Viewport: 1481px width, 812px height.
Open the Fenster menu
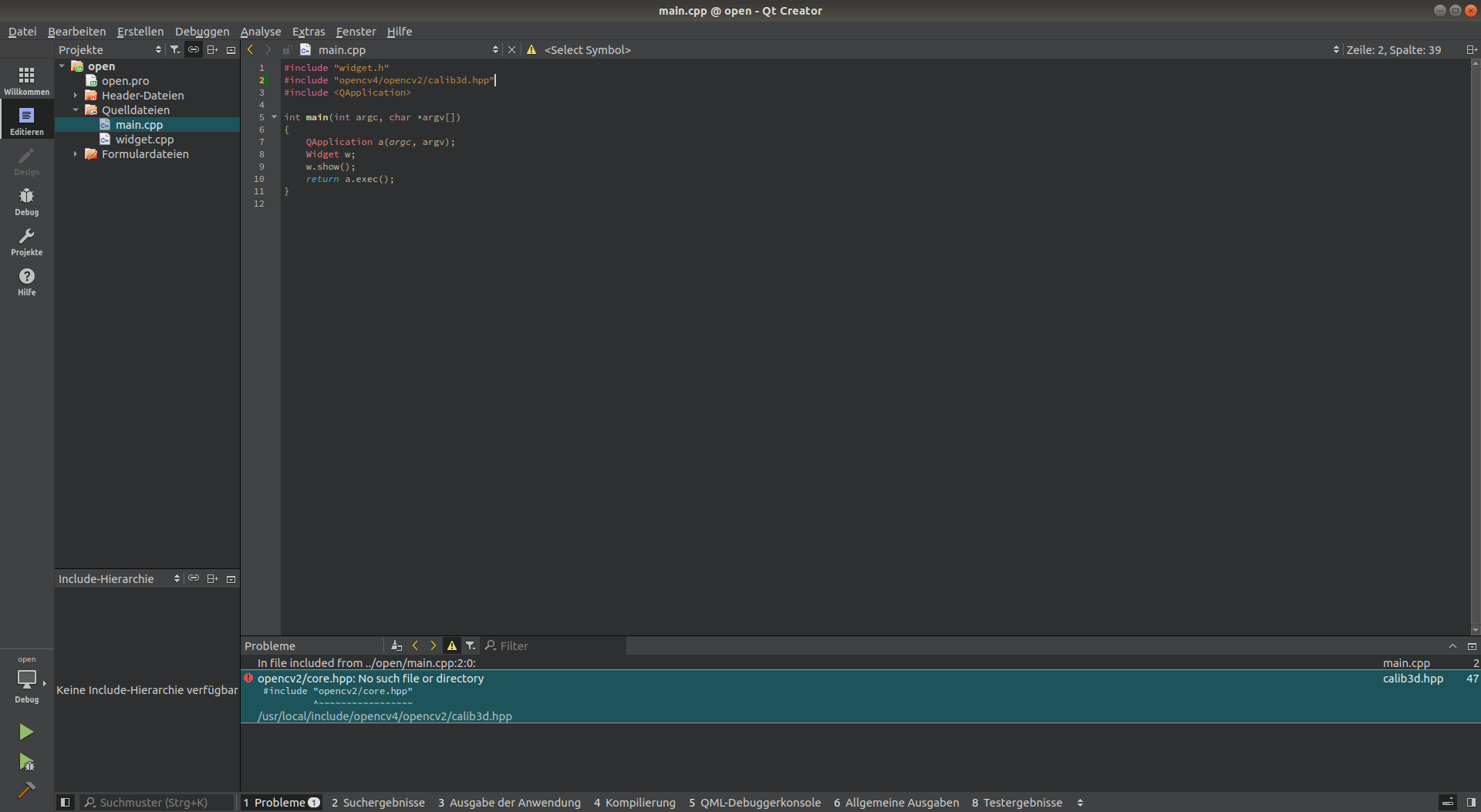[x=356, y=32]
